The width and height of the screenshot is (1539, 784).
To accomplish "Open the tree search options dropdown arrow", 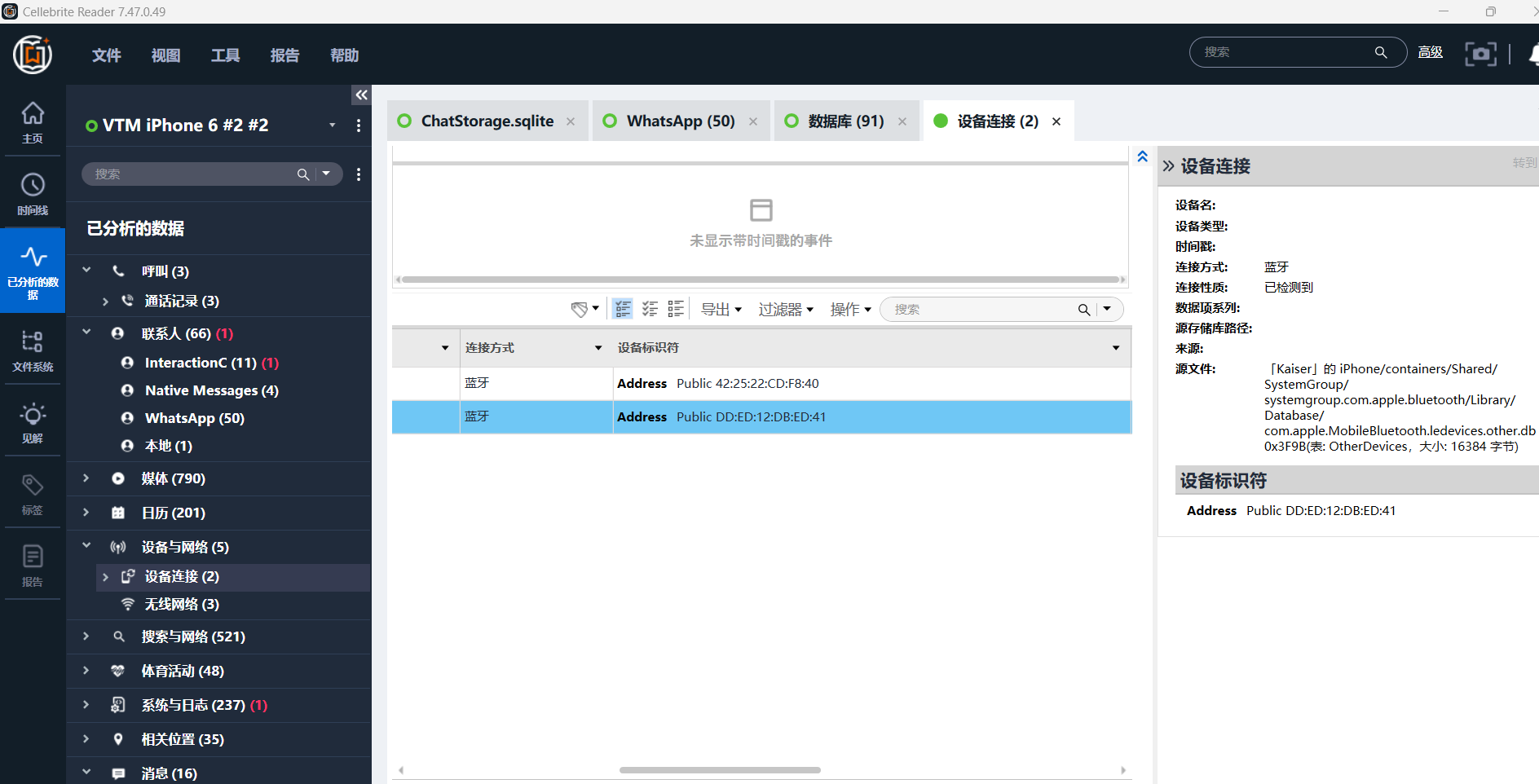I will point(326,174).
